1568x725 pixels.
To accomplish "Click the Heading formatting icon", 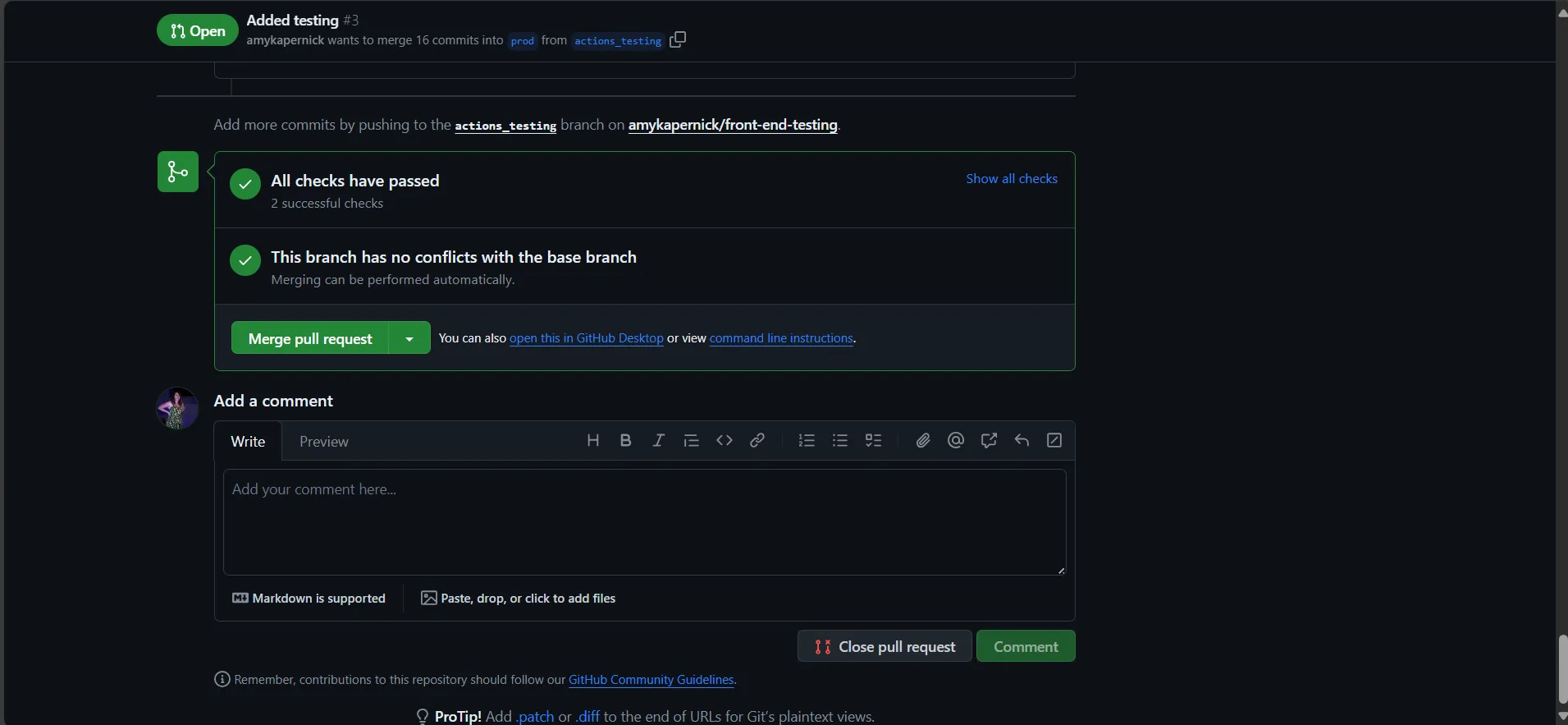I will [593, 441].
